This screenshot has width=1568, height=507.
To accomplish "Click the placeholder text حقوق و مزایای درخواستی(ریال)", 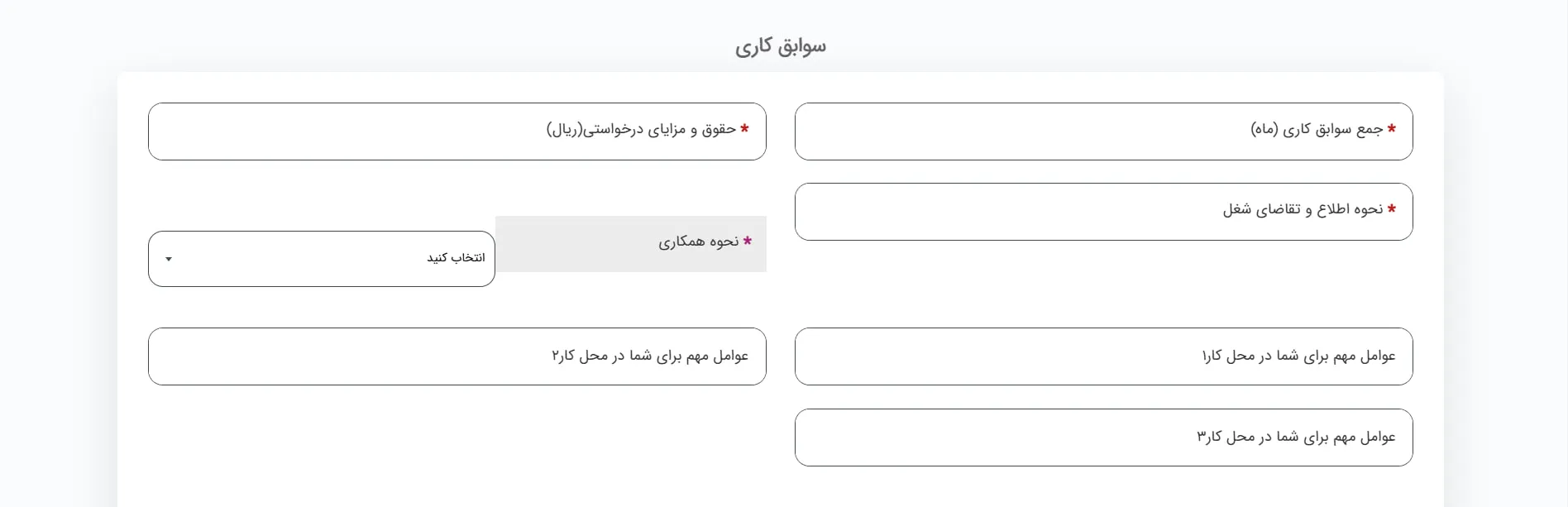I will (x=641, y=130).
